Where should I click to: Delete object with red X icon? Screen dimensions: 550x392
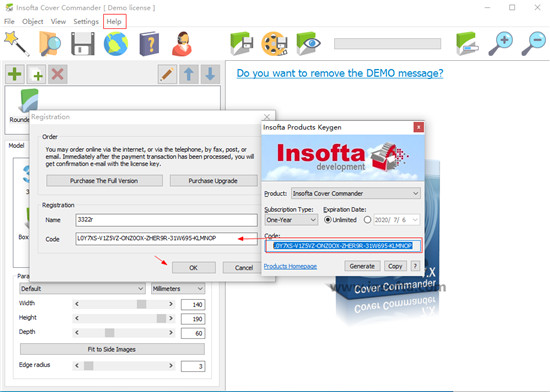(x=58, y=74)
